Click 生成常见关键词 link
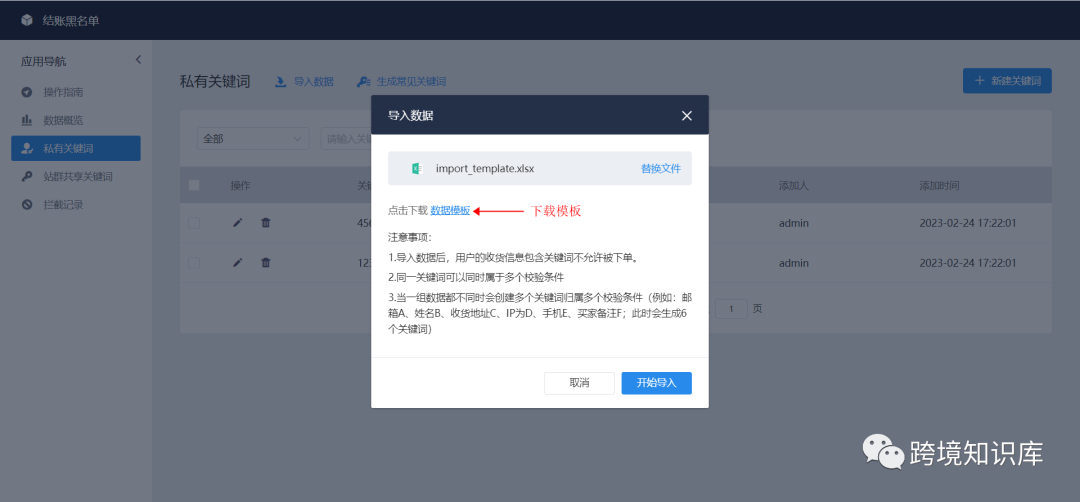 [x=411, y=82]
